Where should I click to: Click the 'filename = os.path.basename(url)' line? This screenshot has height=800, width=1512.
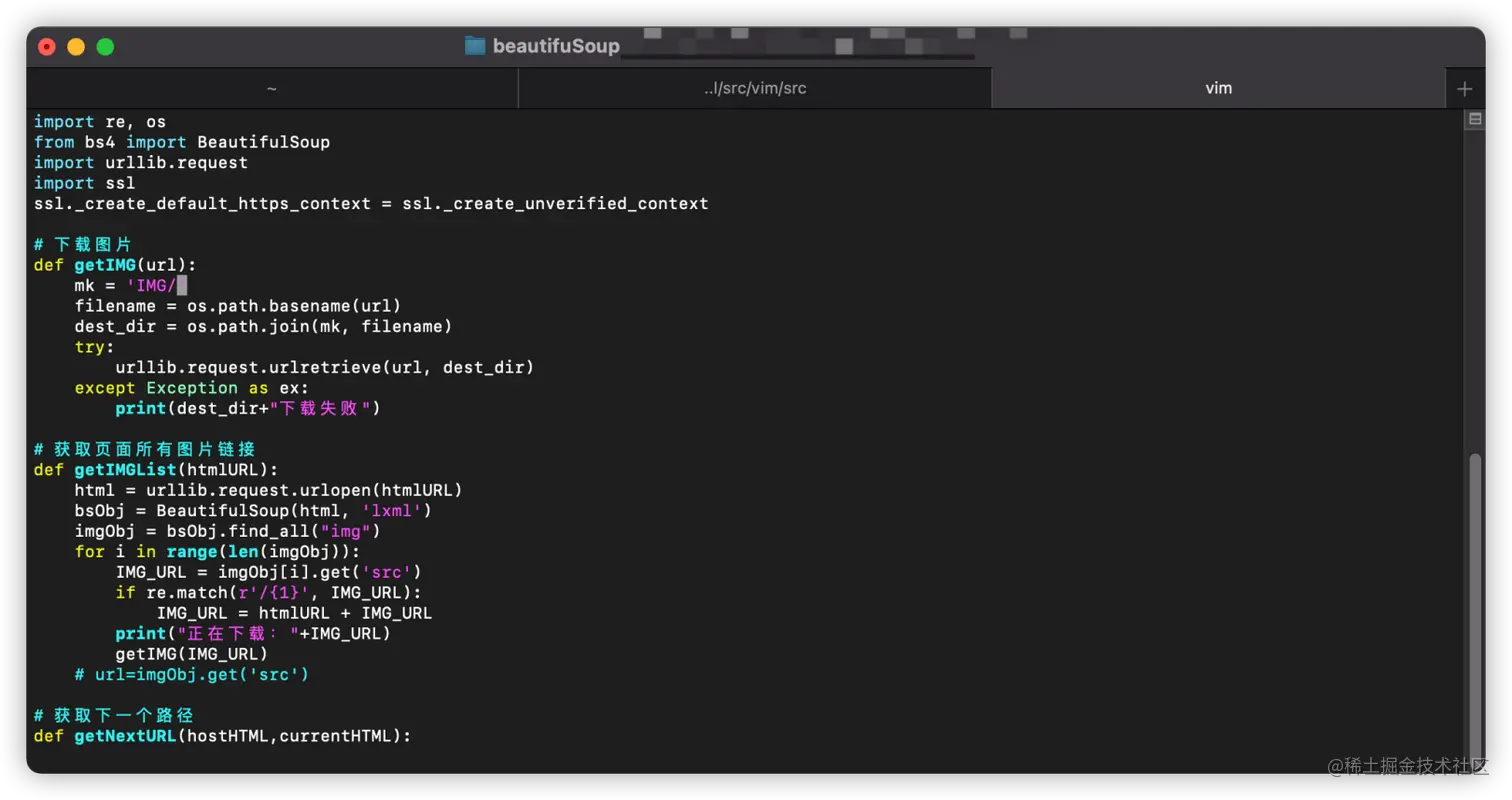tap(238, 306)
